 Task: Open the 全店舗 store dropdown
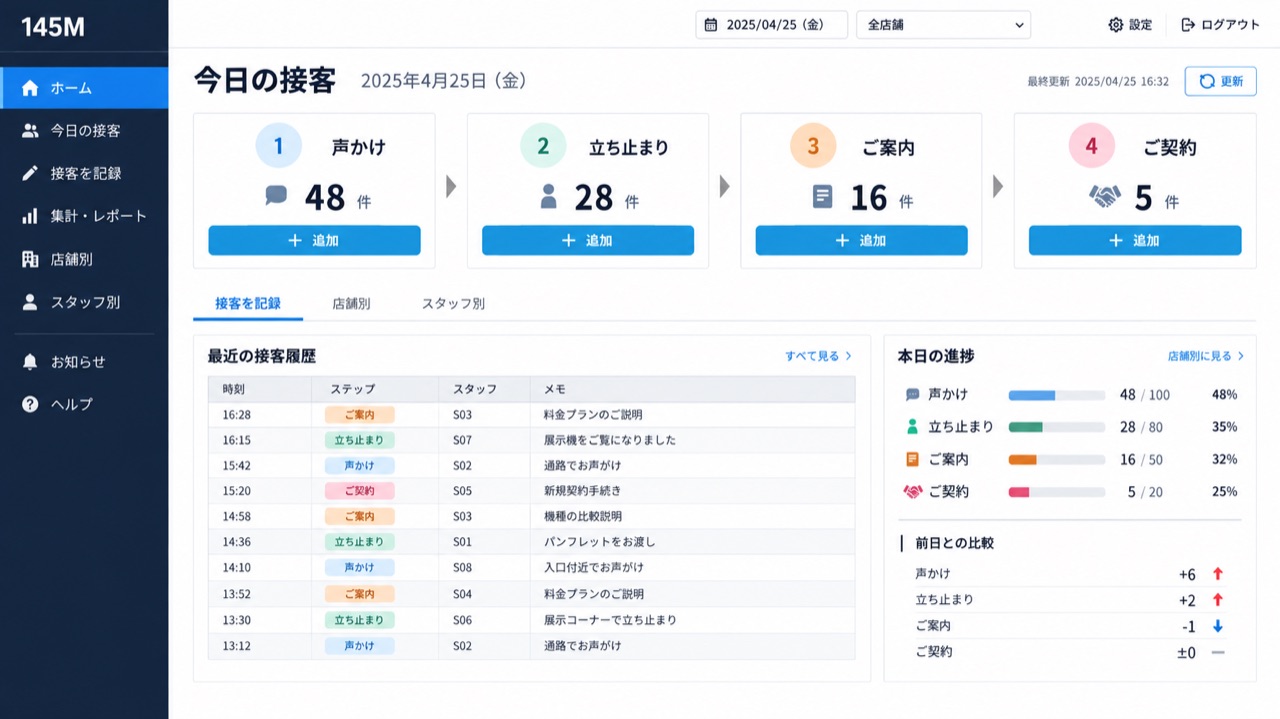tap(943, 25)
